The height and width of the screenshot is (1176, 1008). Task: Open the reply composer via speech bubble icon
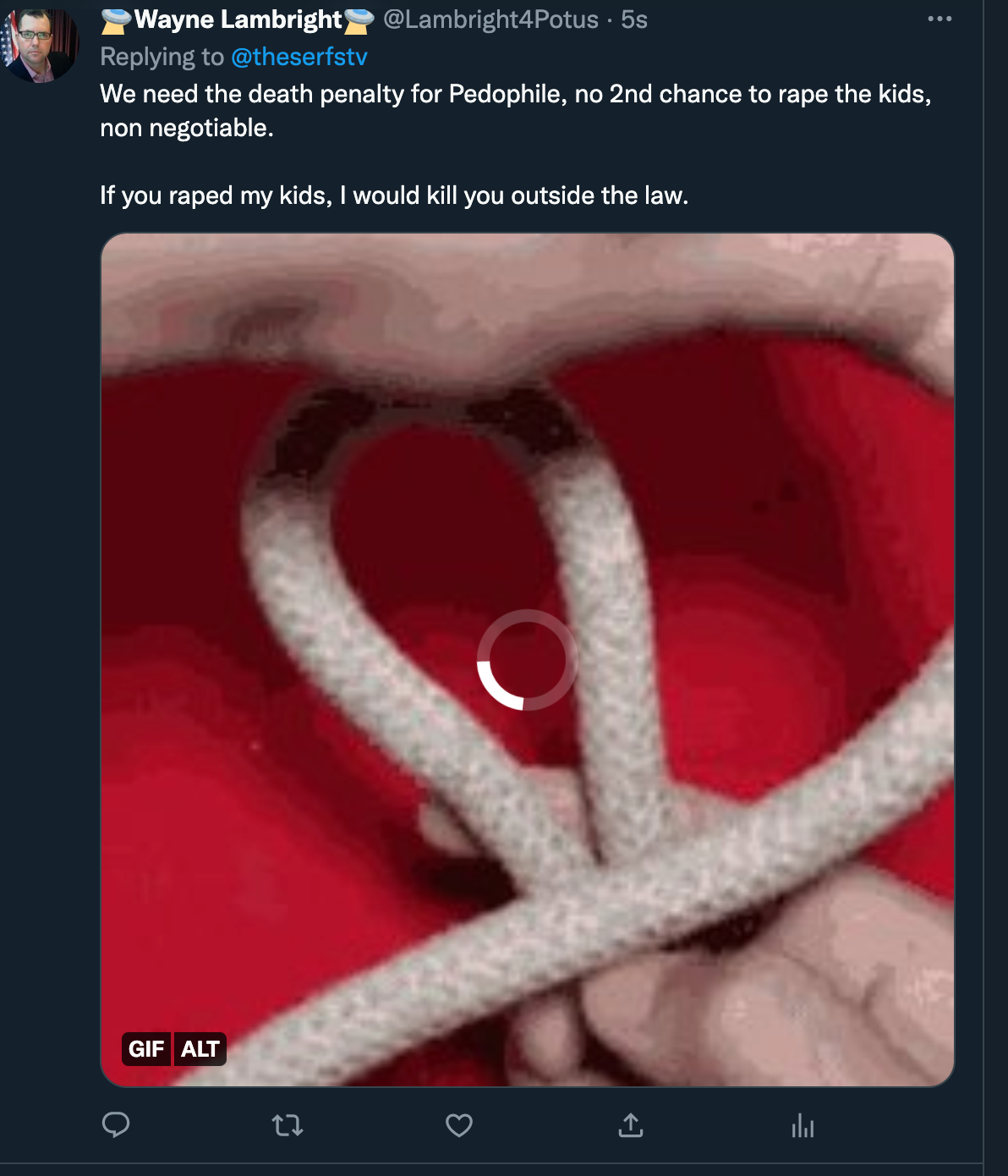click(x=116, y=1124)
